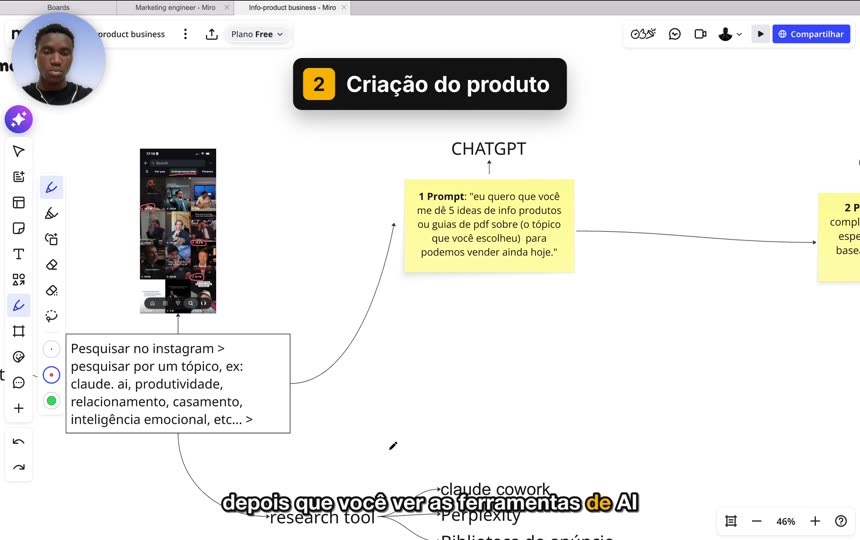Select the Comment tool
Screen dimensions: 860x540
(19, 383)
